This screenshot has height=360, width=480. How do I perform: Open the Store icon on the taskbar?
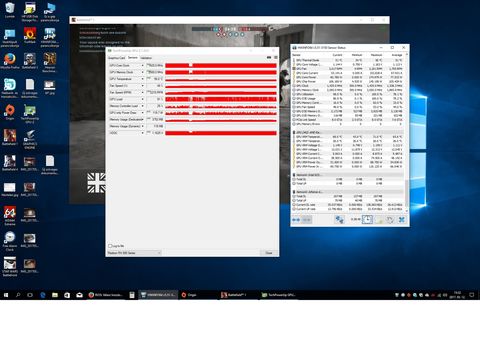(67, 295)
